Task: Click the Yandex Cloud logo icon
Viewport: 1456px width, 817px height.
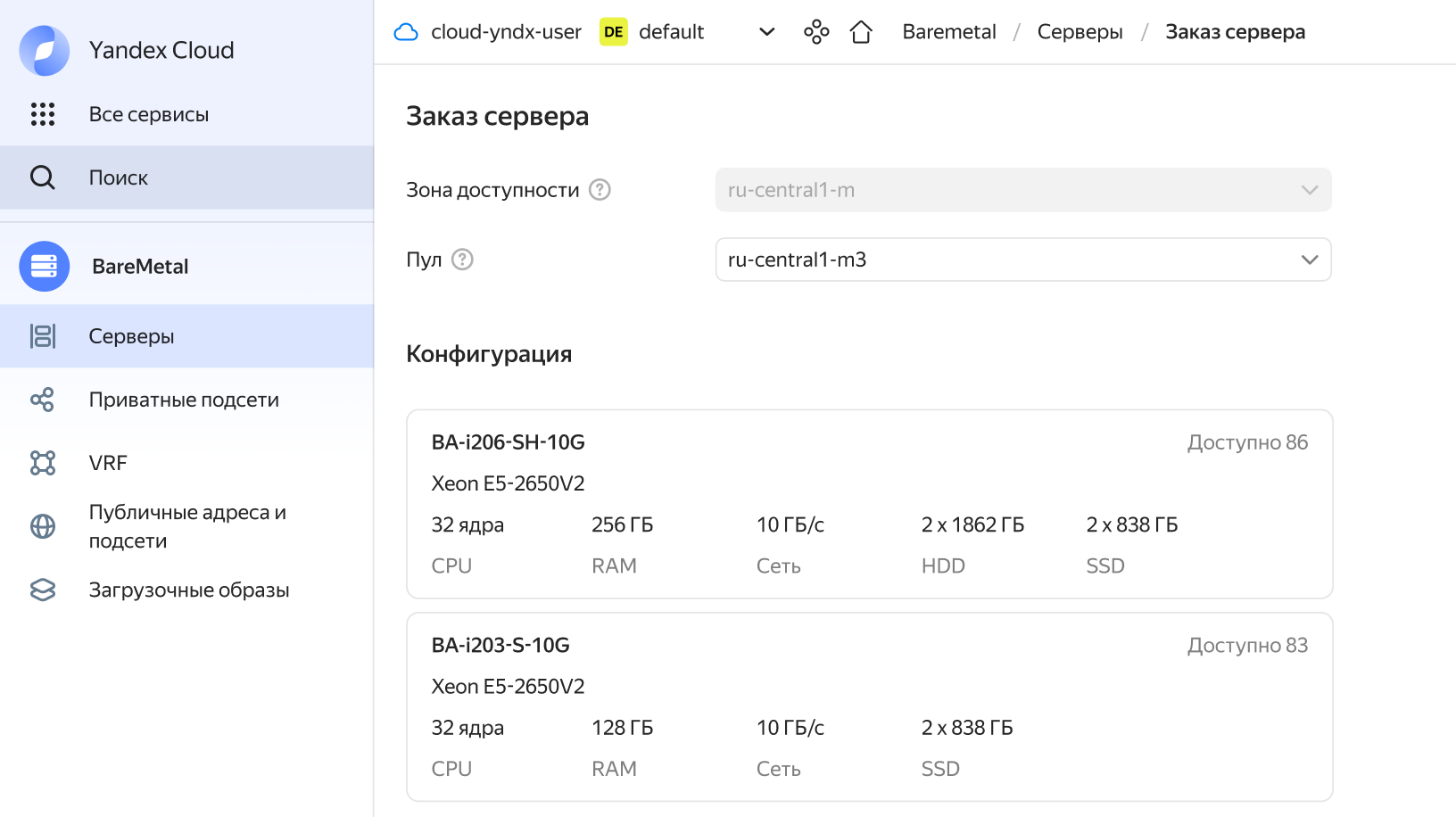Action: click(45, 50)
